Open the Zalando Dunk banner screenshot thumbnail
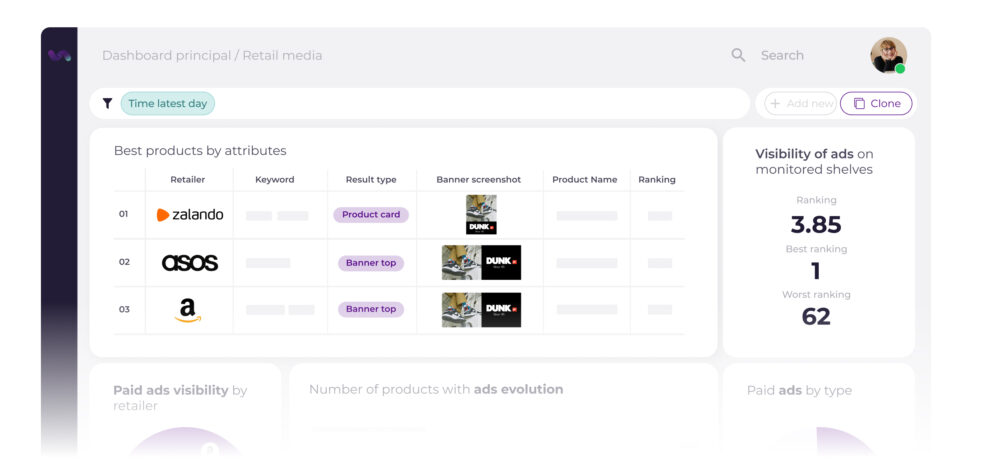This screenshot has height=470, width=1000. pyautogui.click(x=481, y=214)
